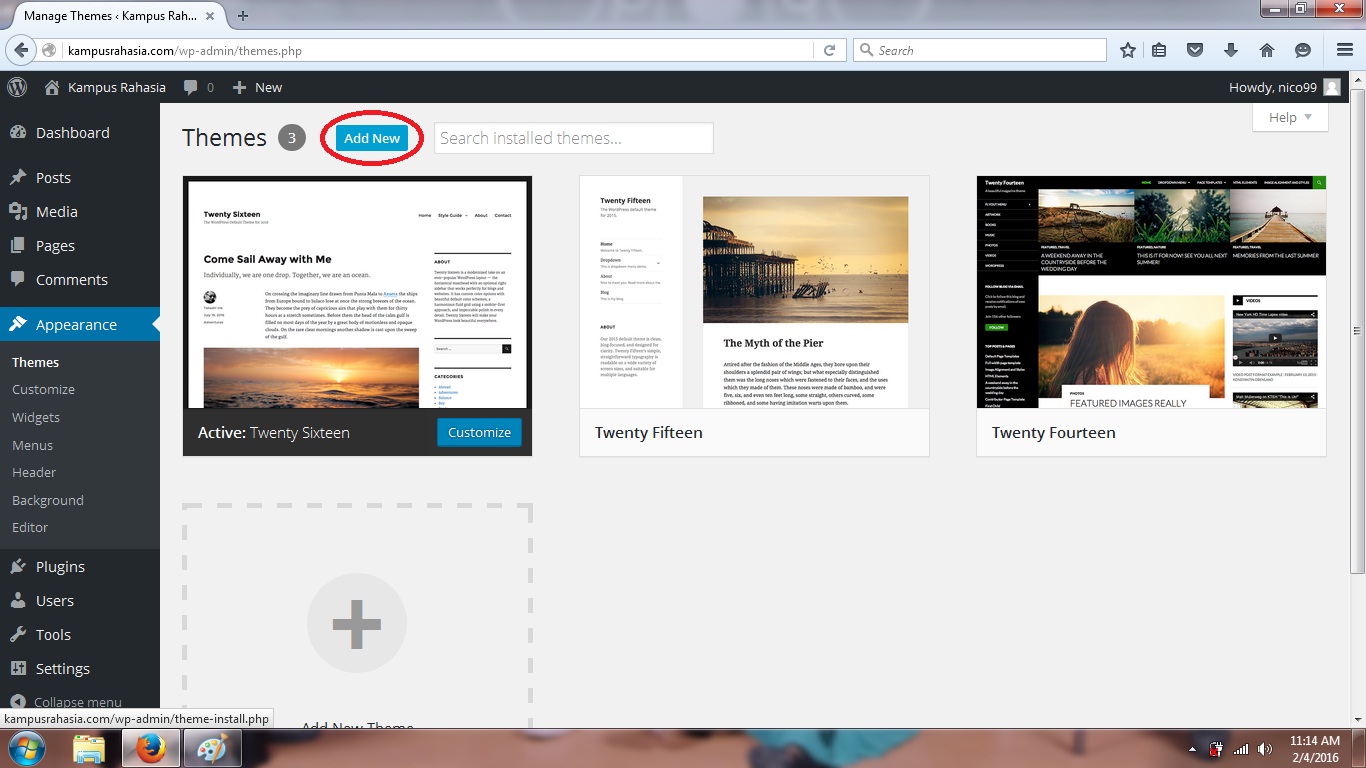Open Menus under Appearance

[x=33, y=445]
